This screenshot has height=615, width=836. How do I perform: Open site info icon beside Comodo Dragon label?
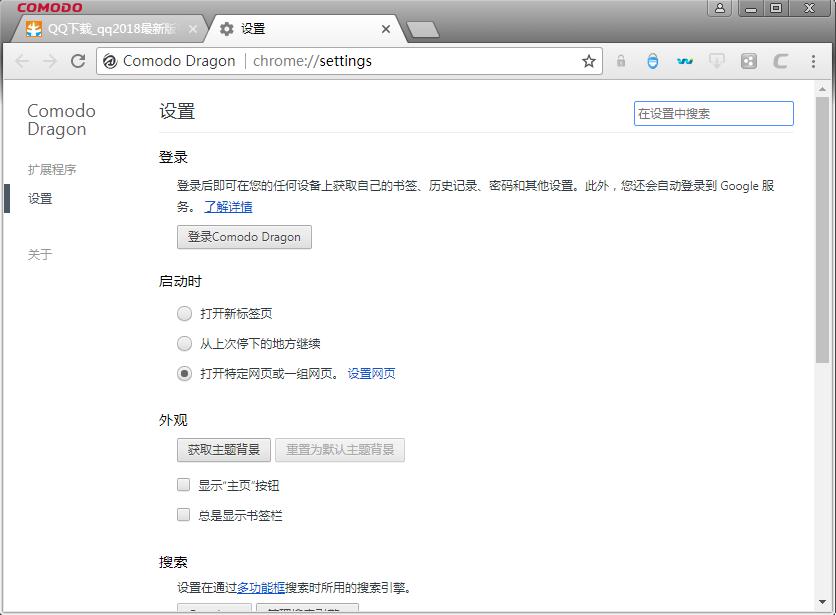coord(110,61)
